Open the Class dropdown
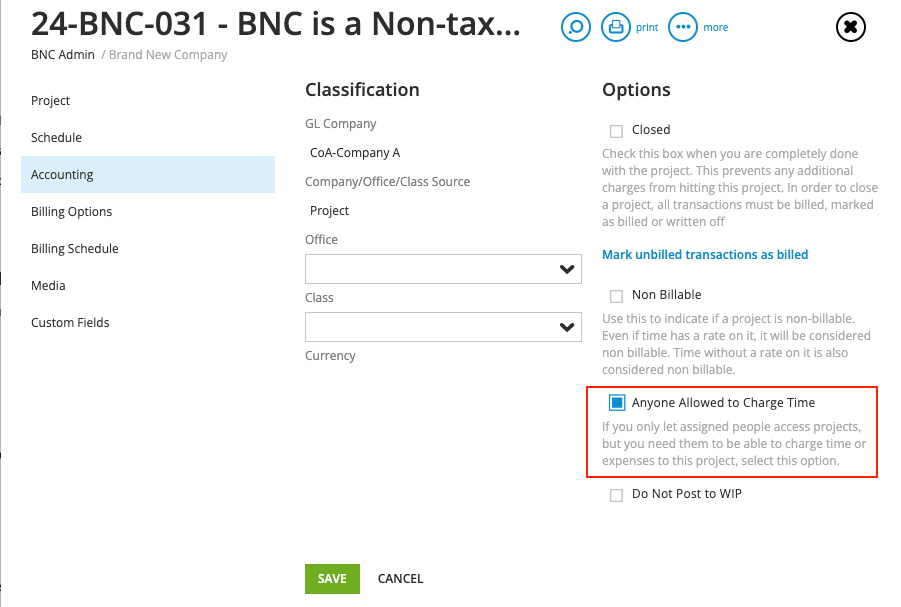Image resolution: width=901 pixels, height=607 pixels. coord(443,327)
